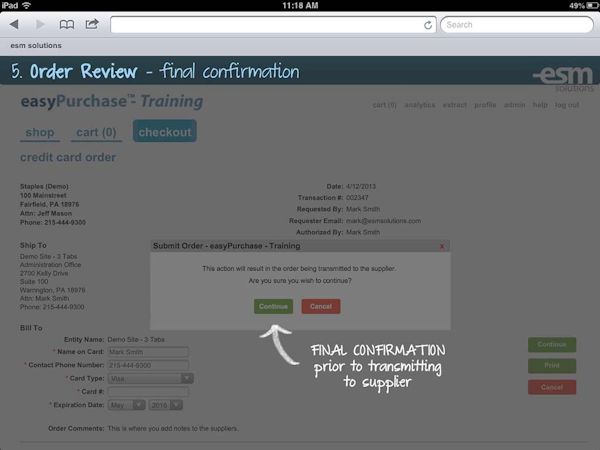Click requester email mark@esmsolutions.com
This screenshot has height=450, width=600.
click(x=383, y=221)
